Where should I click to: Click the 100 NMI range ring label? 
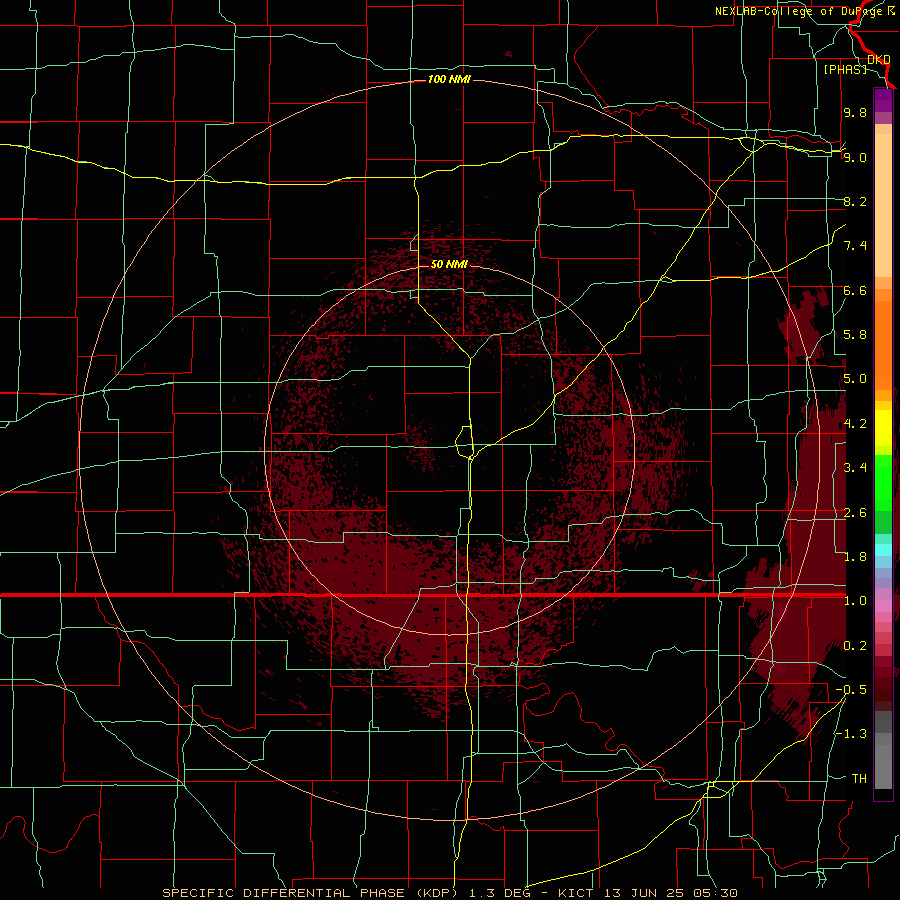449,79
